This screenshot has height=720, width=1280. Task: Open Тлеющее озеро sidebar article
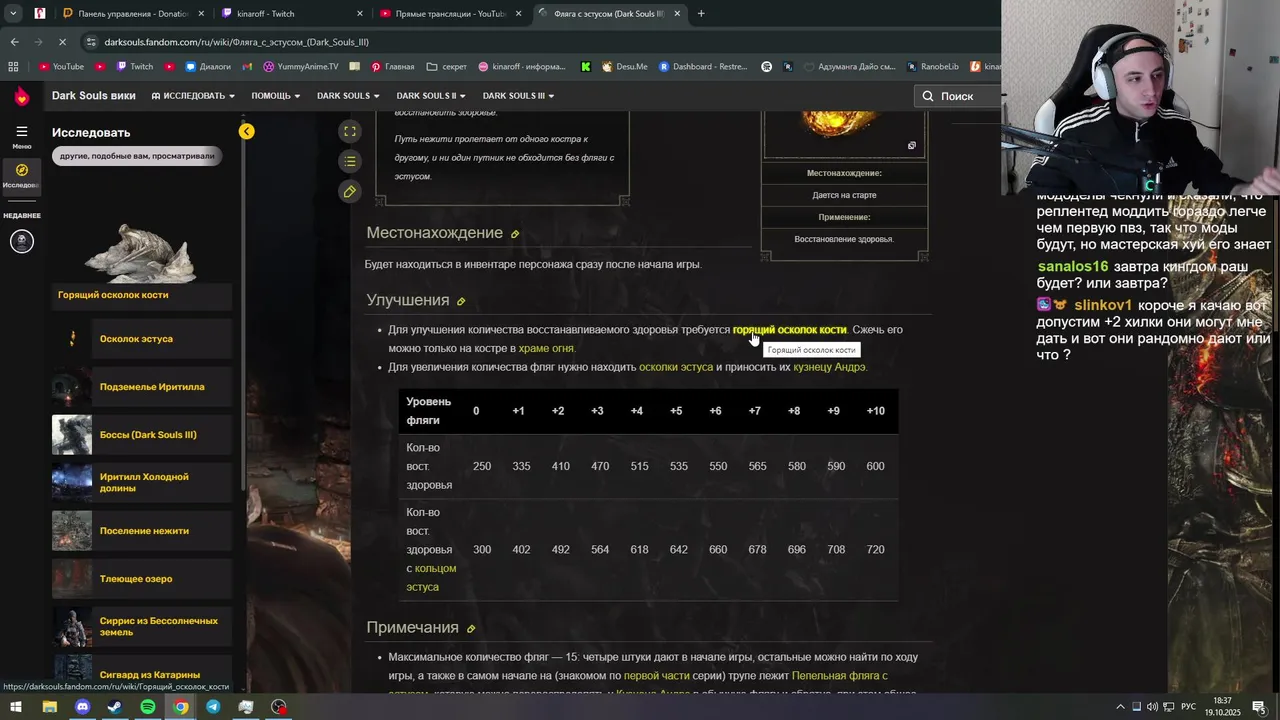142,579
